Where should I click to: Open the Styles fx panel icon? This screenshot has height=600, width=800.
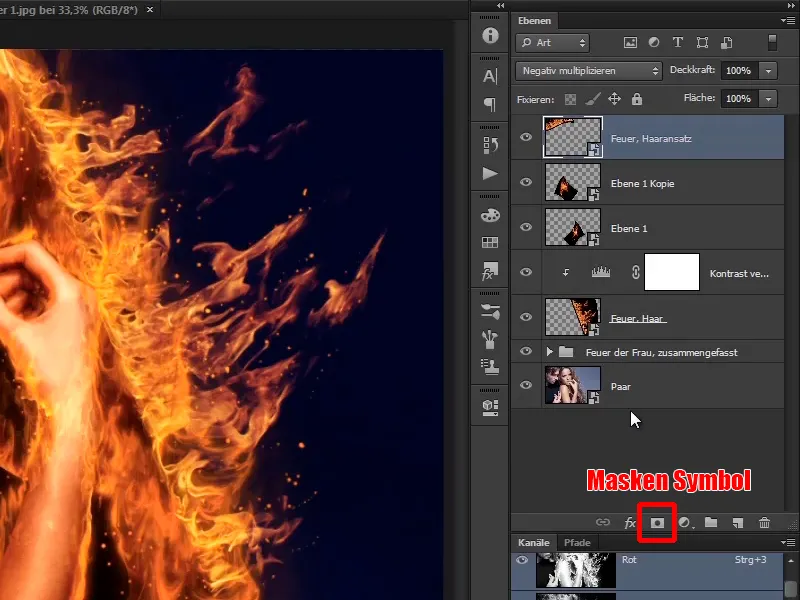coord(490,271)
